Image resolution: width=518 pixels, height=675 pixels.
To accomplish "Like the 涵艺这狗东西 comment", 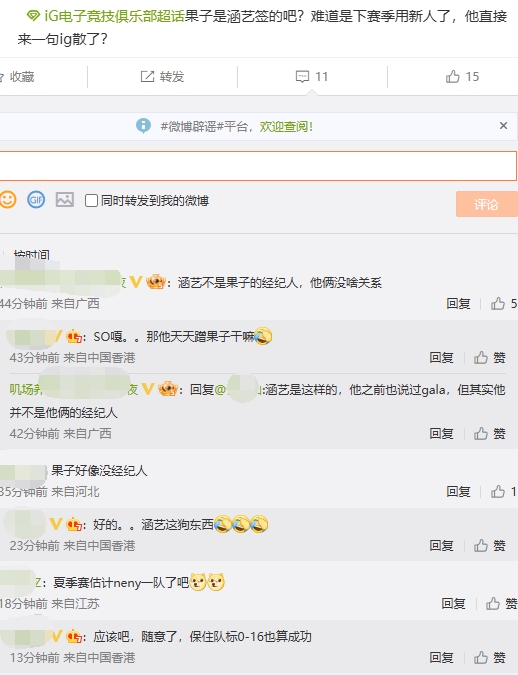I will (490, 546).
